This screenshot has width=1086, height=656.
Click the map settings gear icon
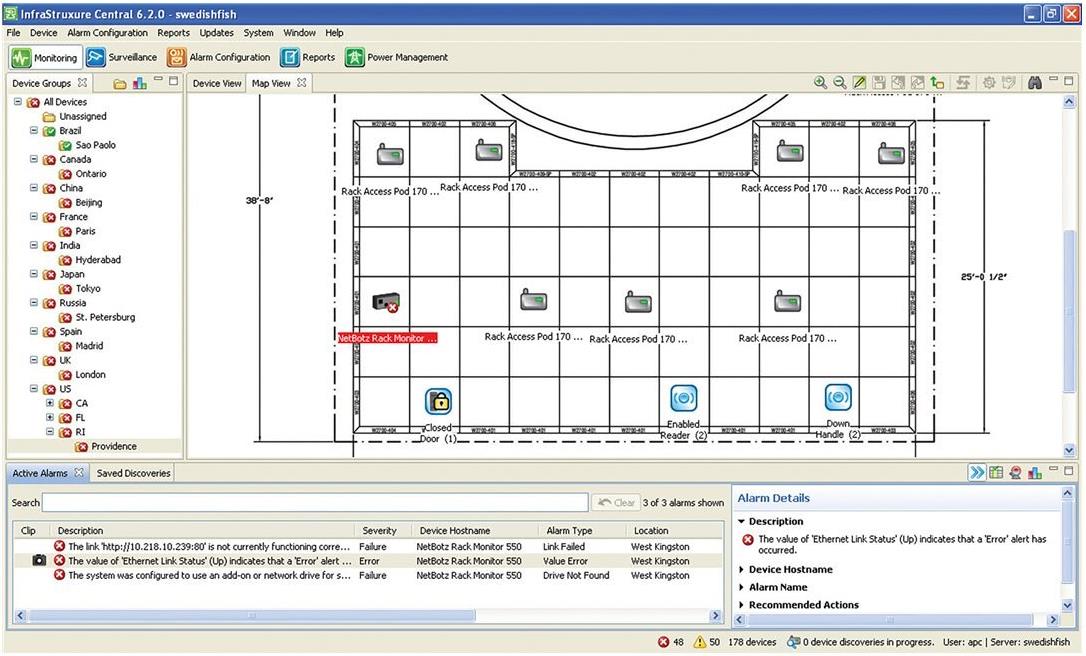989,82
